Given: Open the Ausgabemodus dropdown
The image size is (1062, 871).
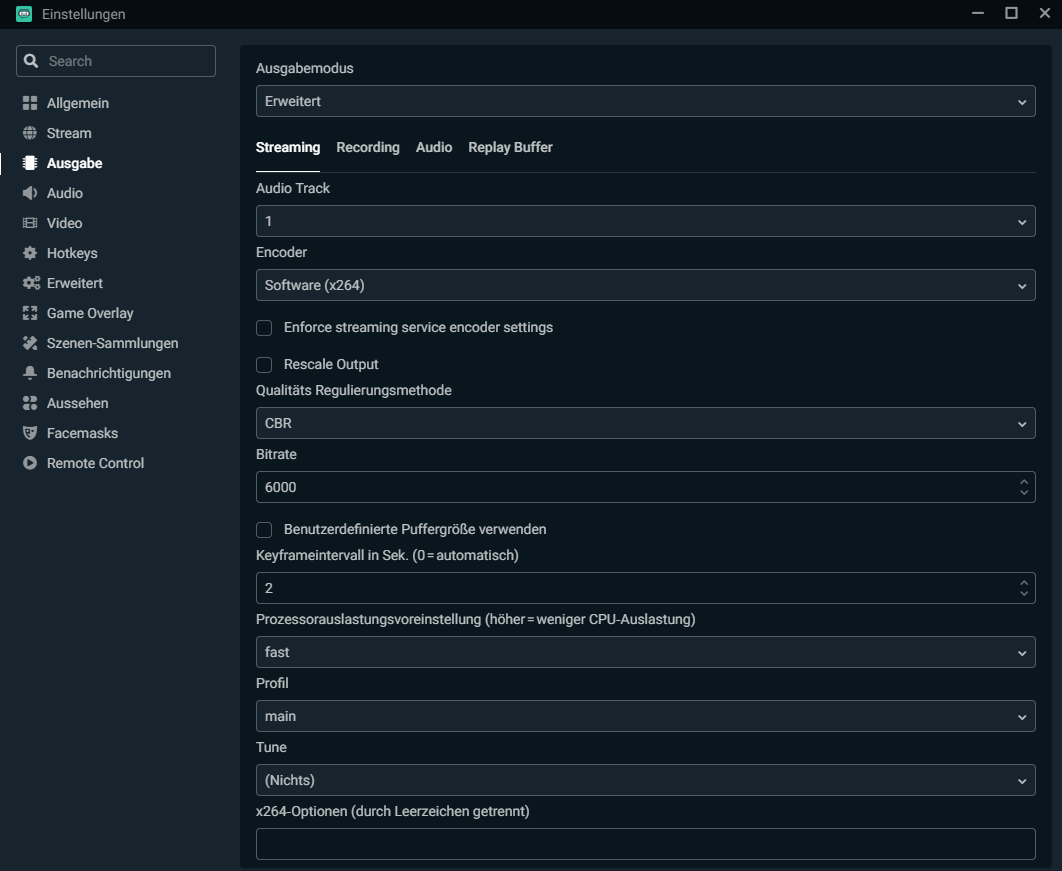Looking at the screenshot, I should point(645,101).
